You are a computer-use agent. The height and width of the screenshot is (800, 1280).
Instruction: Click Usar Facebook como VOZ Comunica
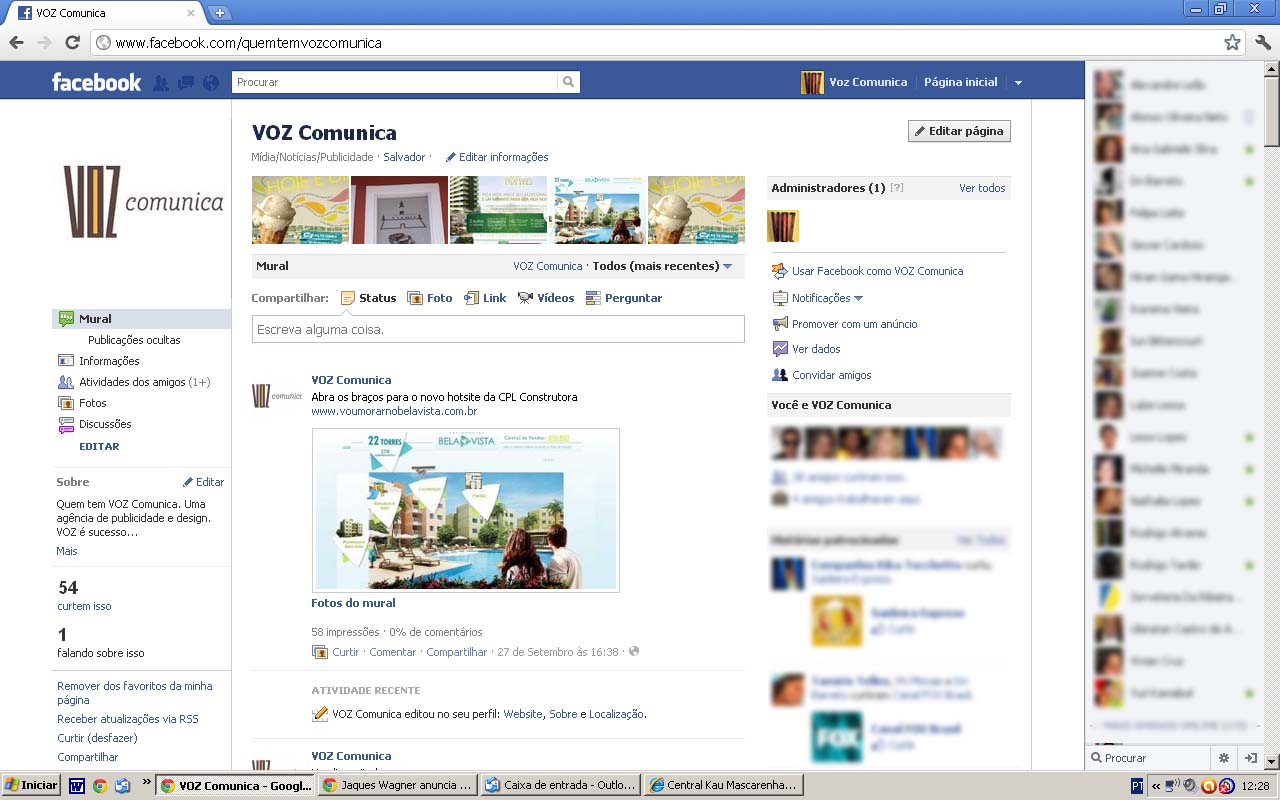tap(877, 271)
